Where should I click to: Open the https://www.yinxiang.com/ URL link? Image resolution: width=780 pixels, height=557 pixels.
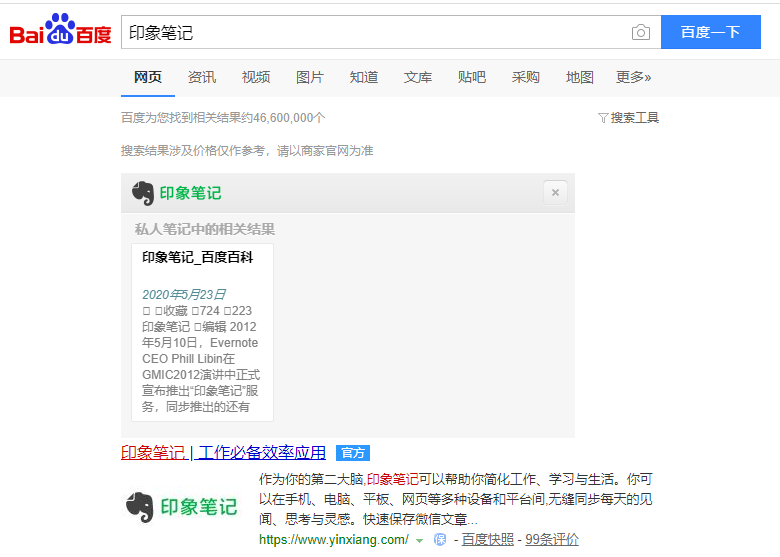(334, 540)
